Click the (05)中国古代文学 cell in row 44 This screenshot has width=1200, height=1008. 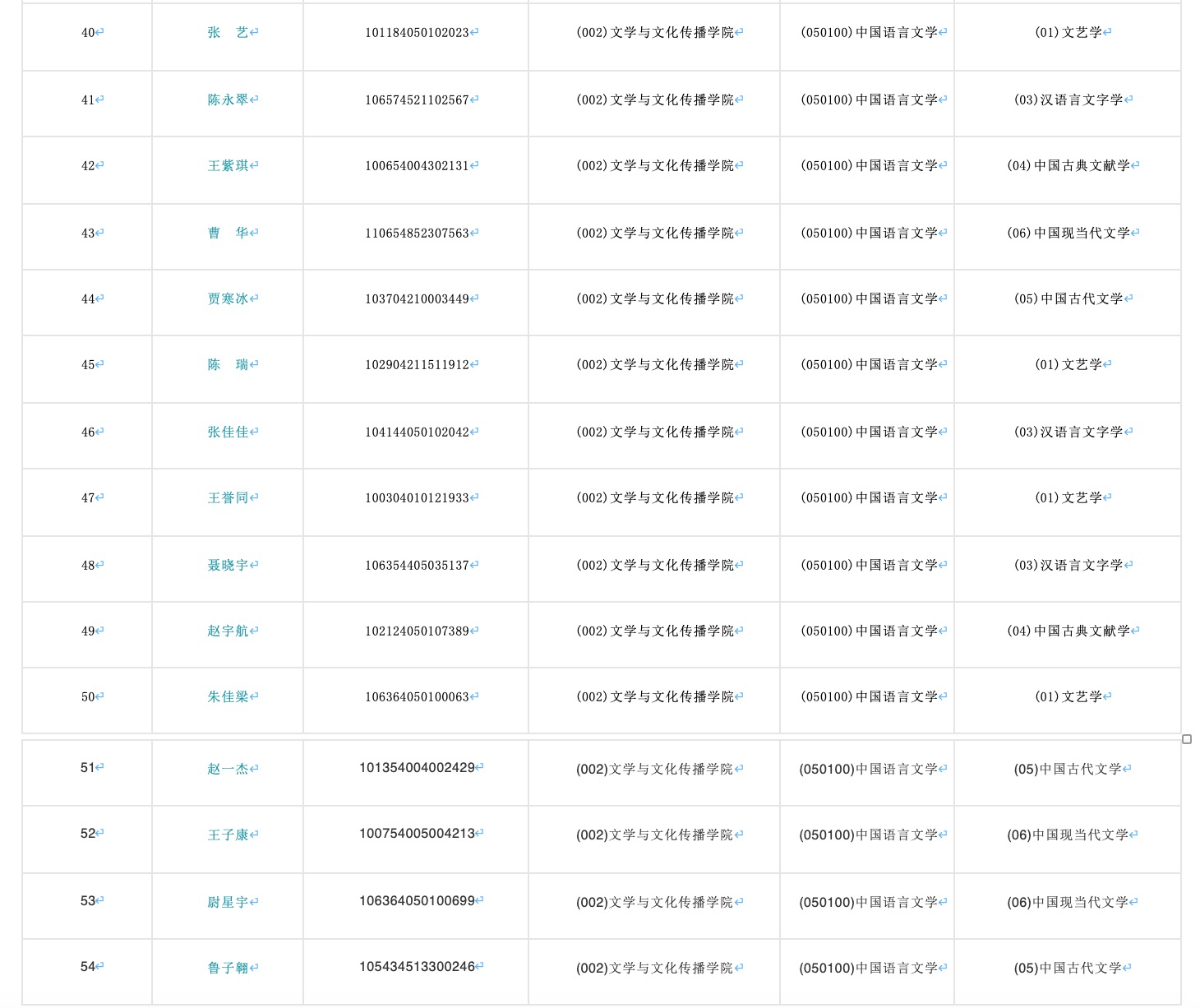(1068, 299)
